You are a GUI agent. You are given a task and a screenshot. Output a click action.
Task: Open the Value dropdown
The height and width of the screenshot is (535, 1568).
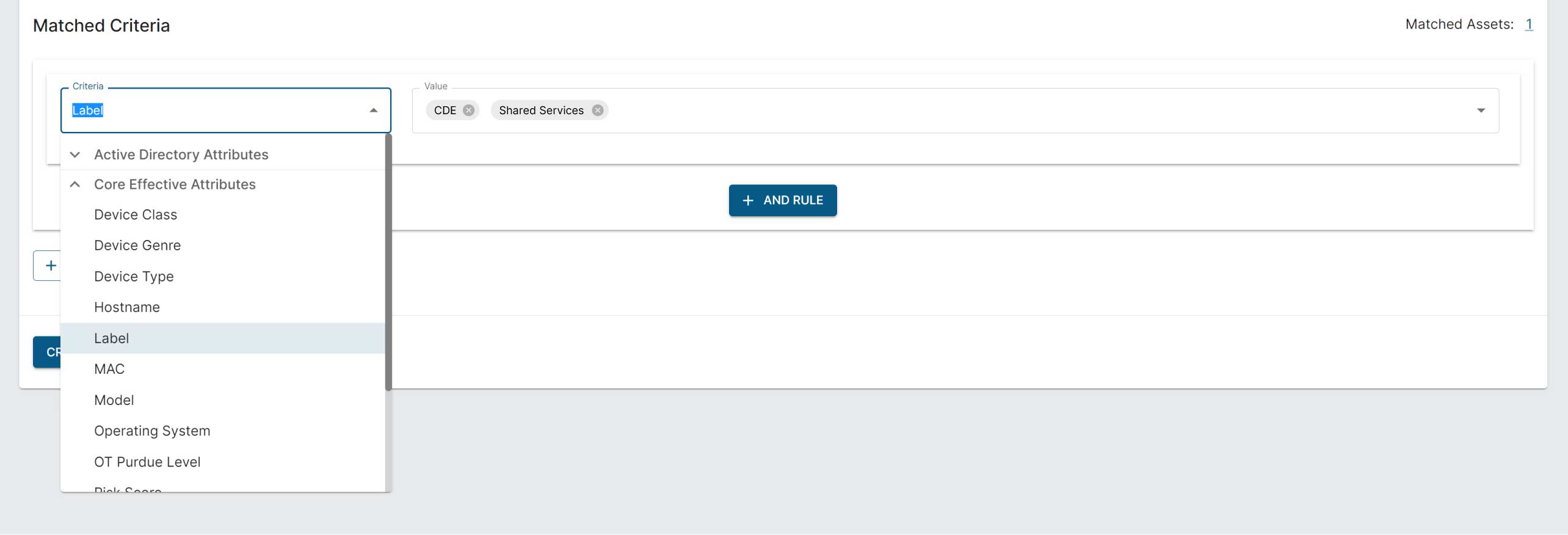click(1480, 110)
